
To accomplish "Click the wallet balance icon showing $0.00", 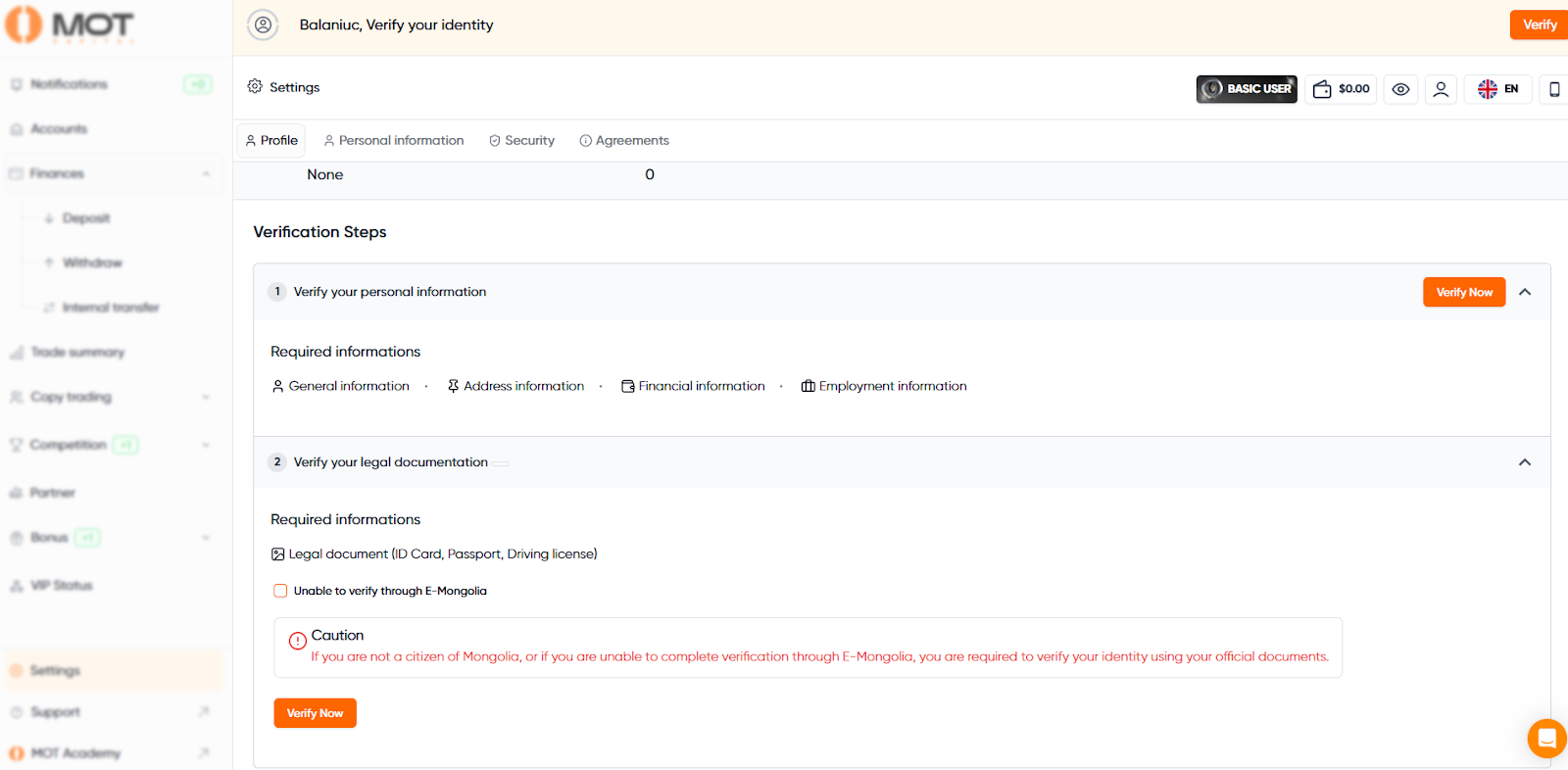I will (1341, 89).
